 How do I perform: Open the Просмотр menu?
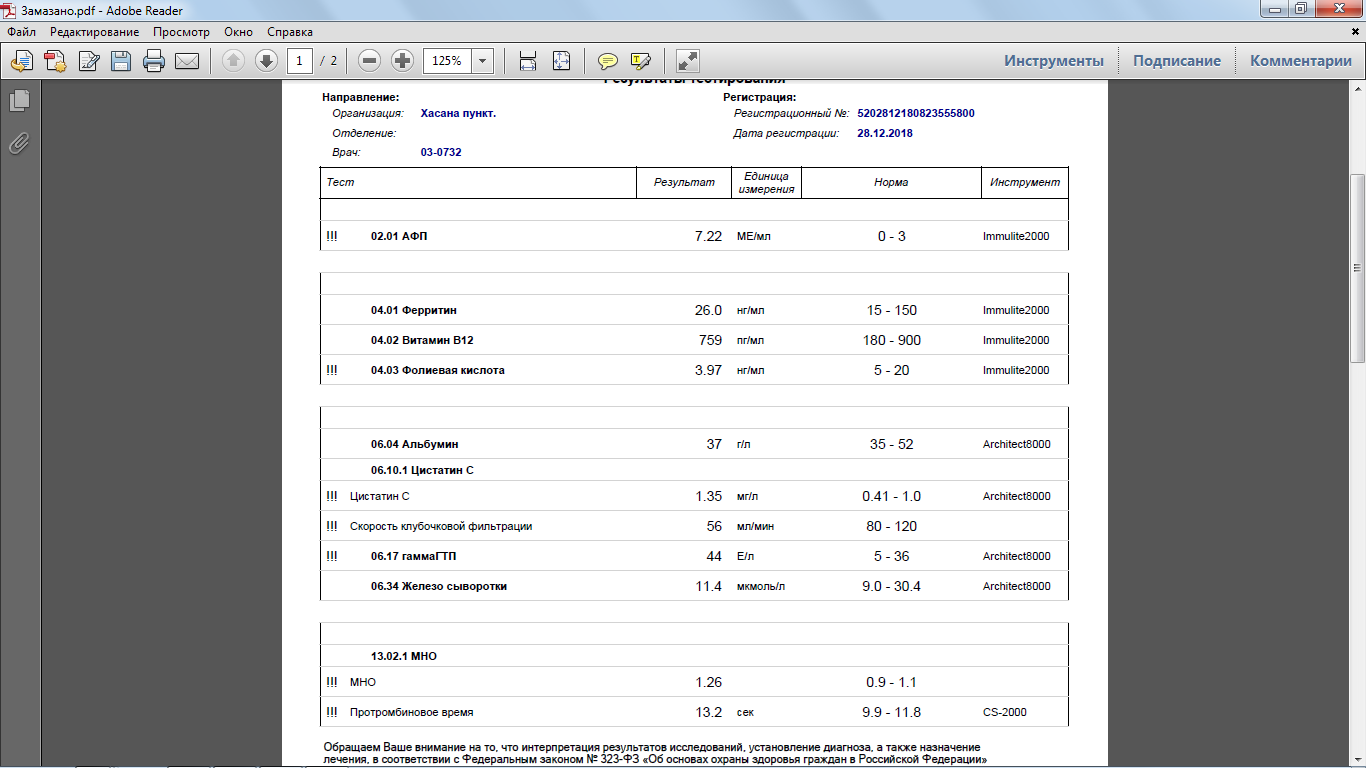[x=181, y=32]
